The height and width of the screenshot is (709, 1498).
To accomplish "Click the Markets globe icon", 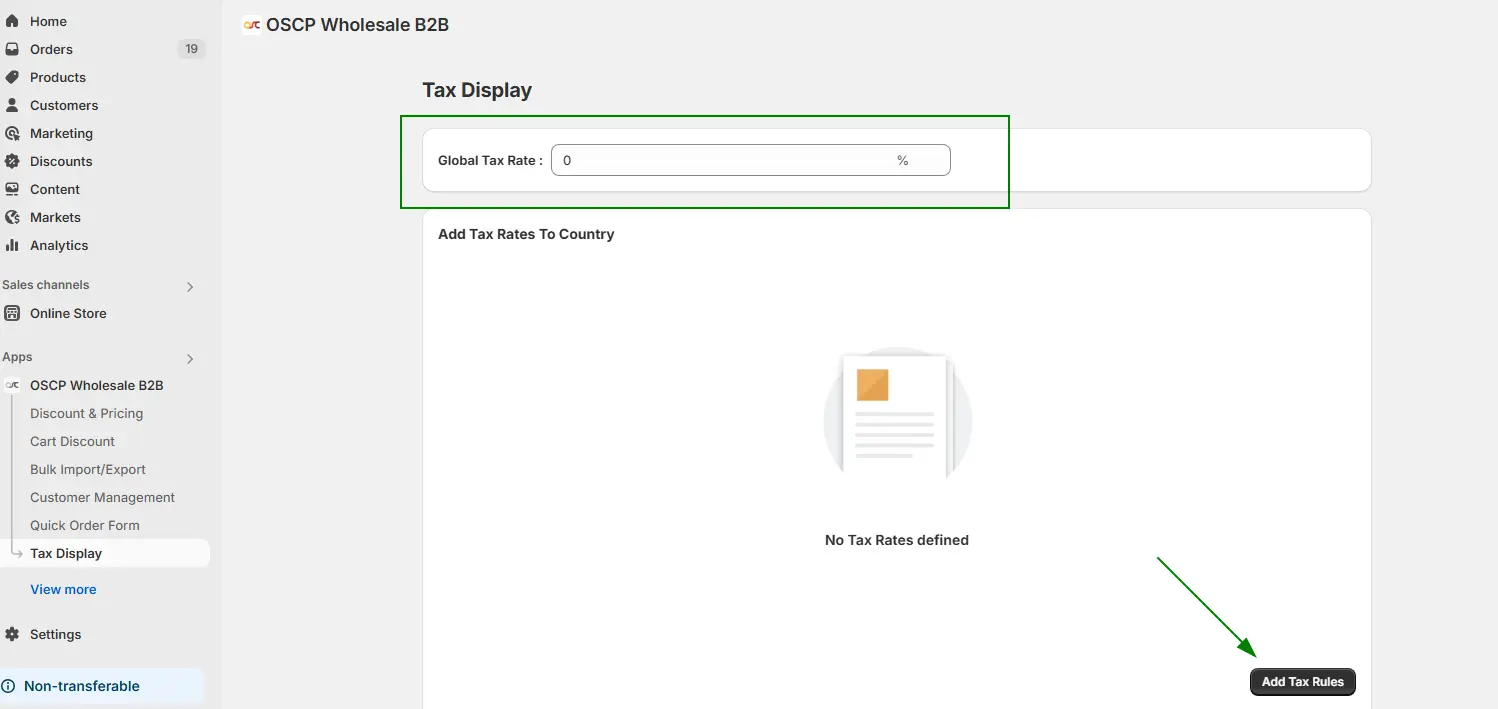I will [x=12, y=217].
